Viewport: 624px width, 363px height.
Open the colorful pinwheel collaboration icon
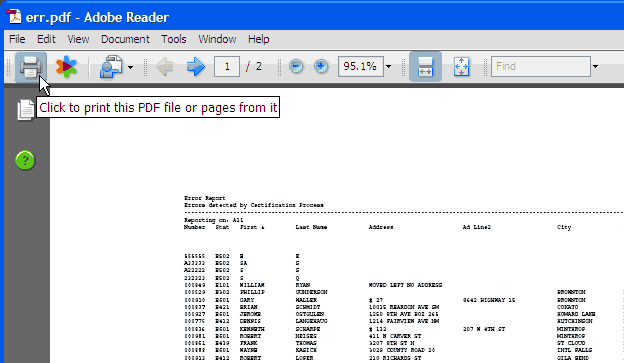pos(66,66)
